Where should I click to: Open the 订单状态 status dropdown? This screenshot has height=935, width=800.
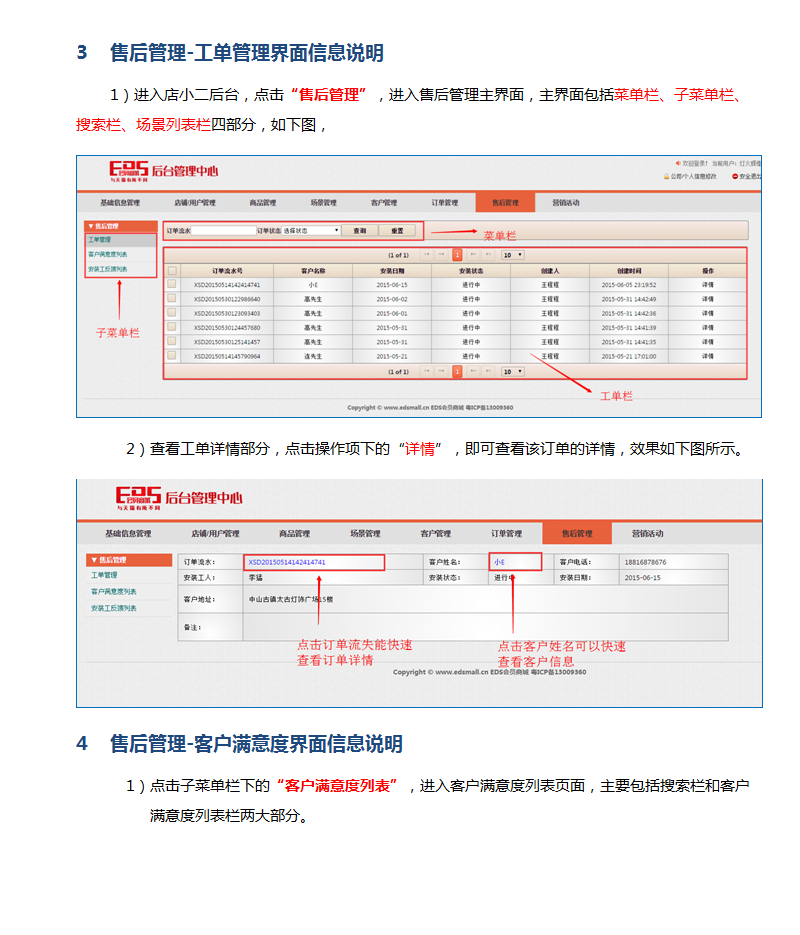pyautogui.click(x=311, y=231)
